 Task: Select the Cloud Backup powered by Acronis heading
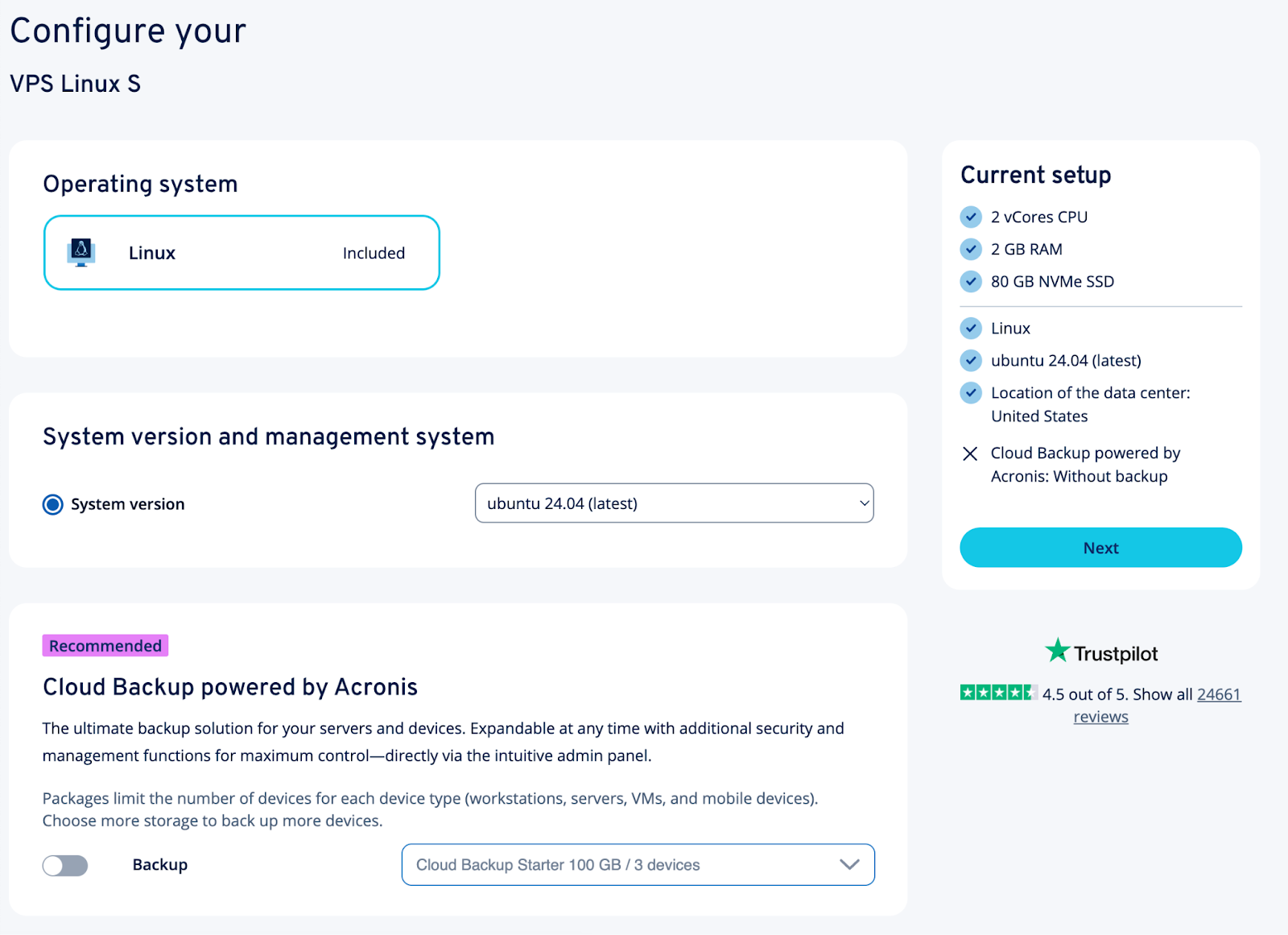[x=230, y=687]
